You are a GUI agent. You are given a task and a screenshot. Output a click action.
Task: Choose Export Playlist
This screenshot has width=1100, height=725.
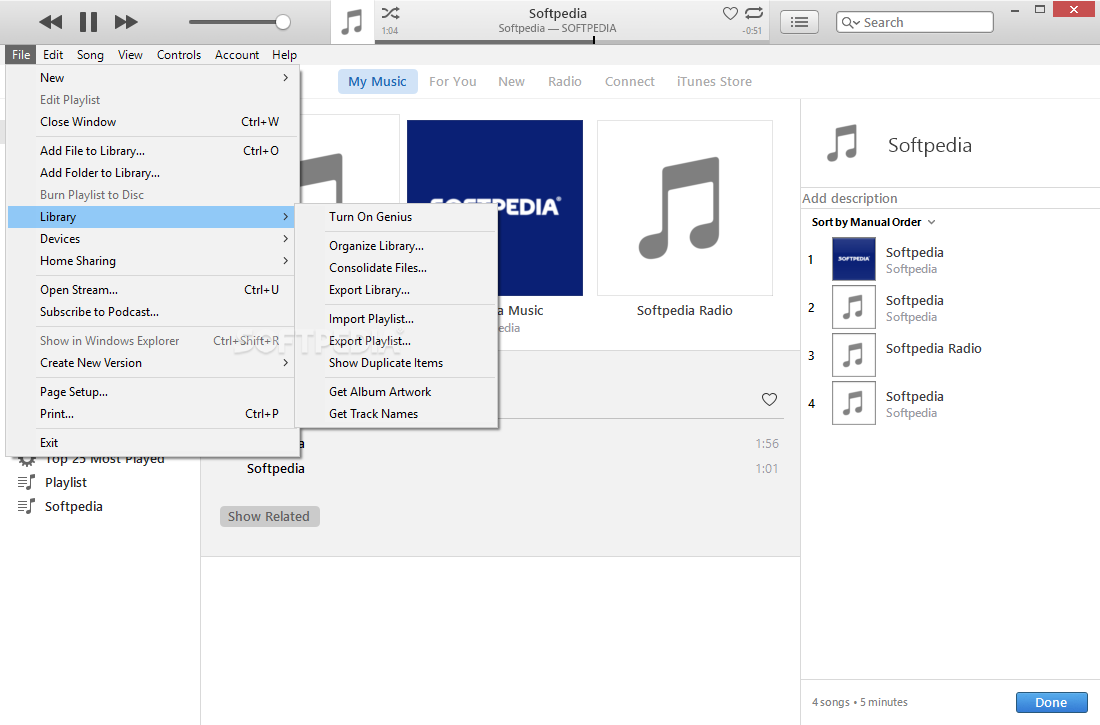click(396, 340)
